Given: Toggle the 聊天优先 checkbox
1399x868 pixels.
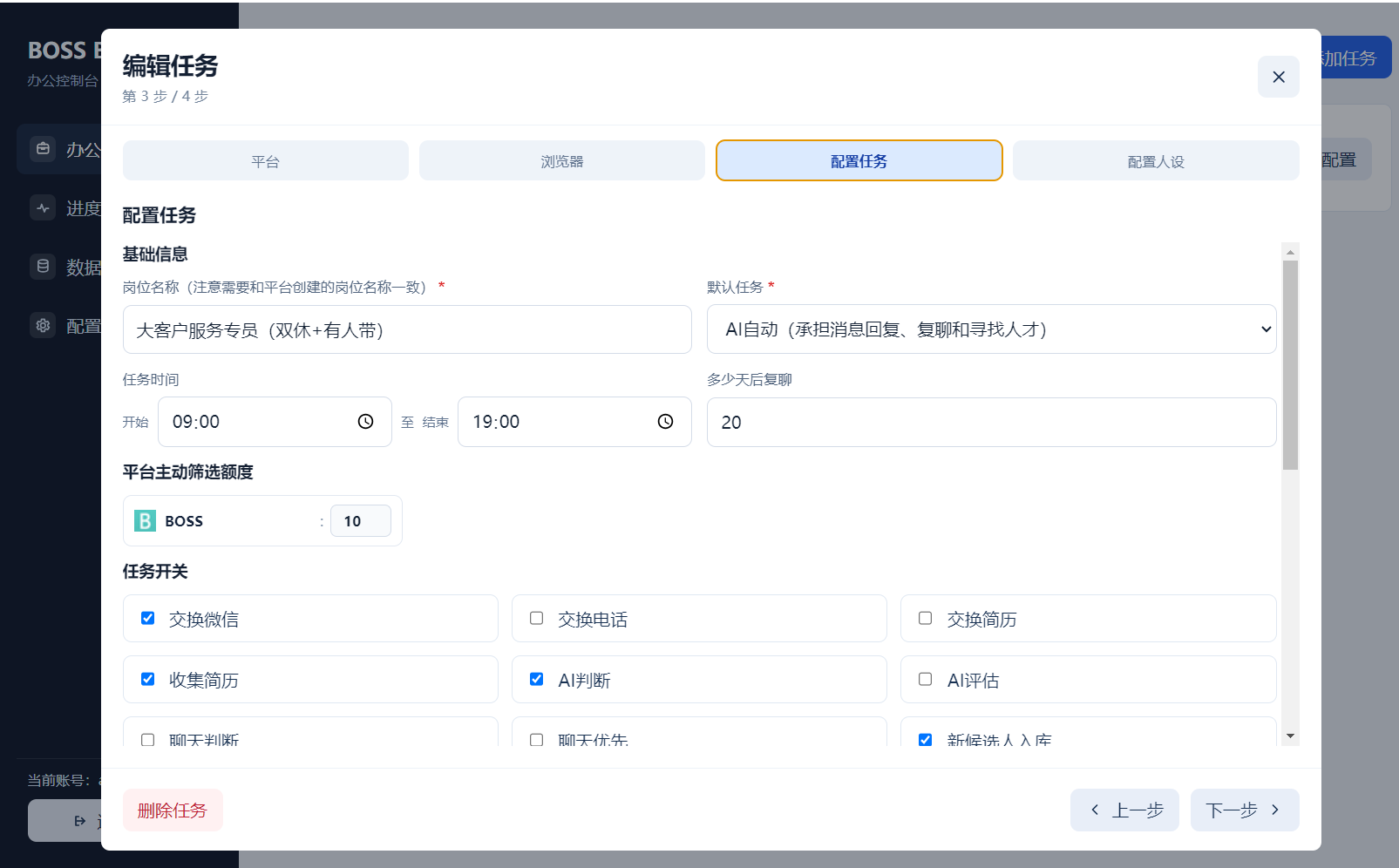Looking at the screenshot, I should (536, 740).
